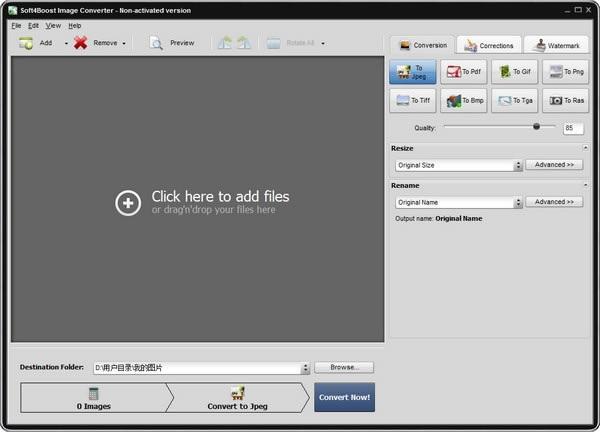Click the Preview toolbar button
The width and height of the screenshot is (600, 432).
pyautogui.click(x=172, y=43)
